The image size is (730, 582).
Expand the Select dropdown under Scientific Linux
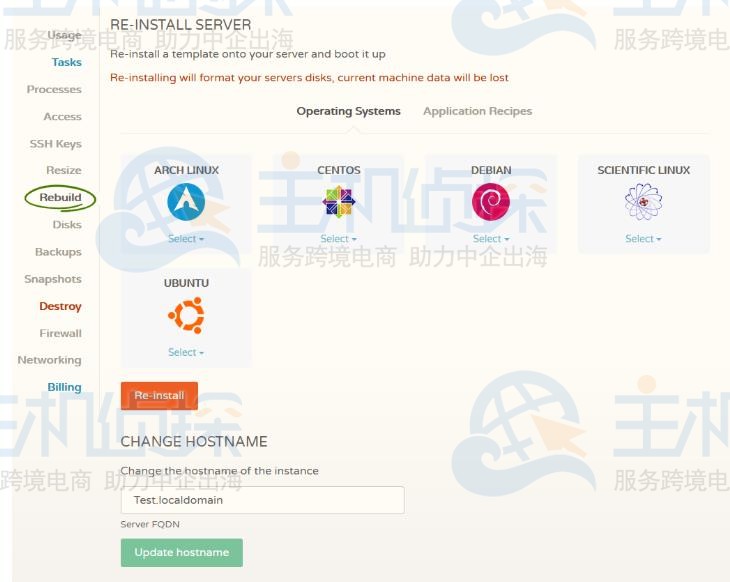point(643,239)
